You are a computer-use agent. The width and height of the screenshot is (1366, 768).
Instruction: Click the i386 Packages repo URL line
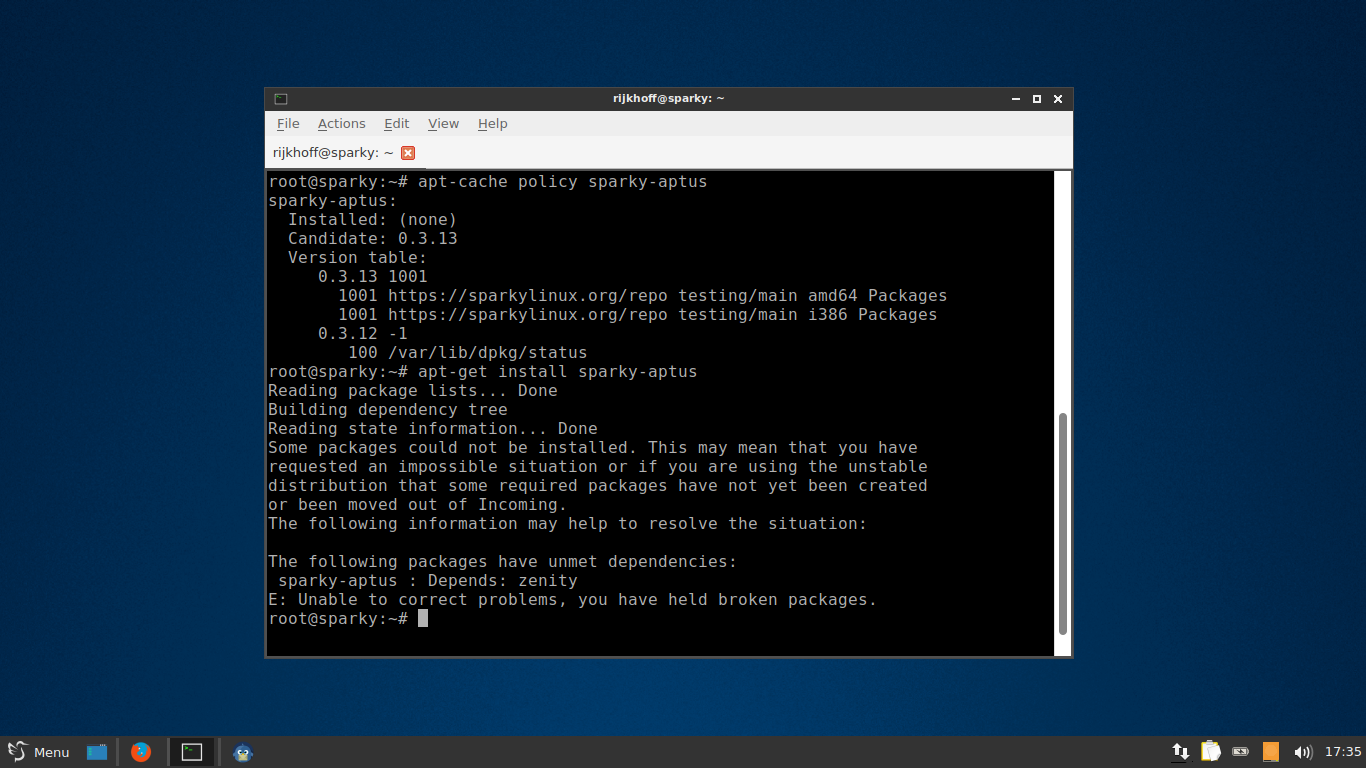637,315
